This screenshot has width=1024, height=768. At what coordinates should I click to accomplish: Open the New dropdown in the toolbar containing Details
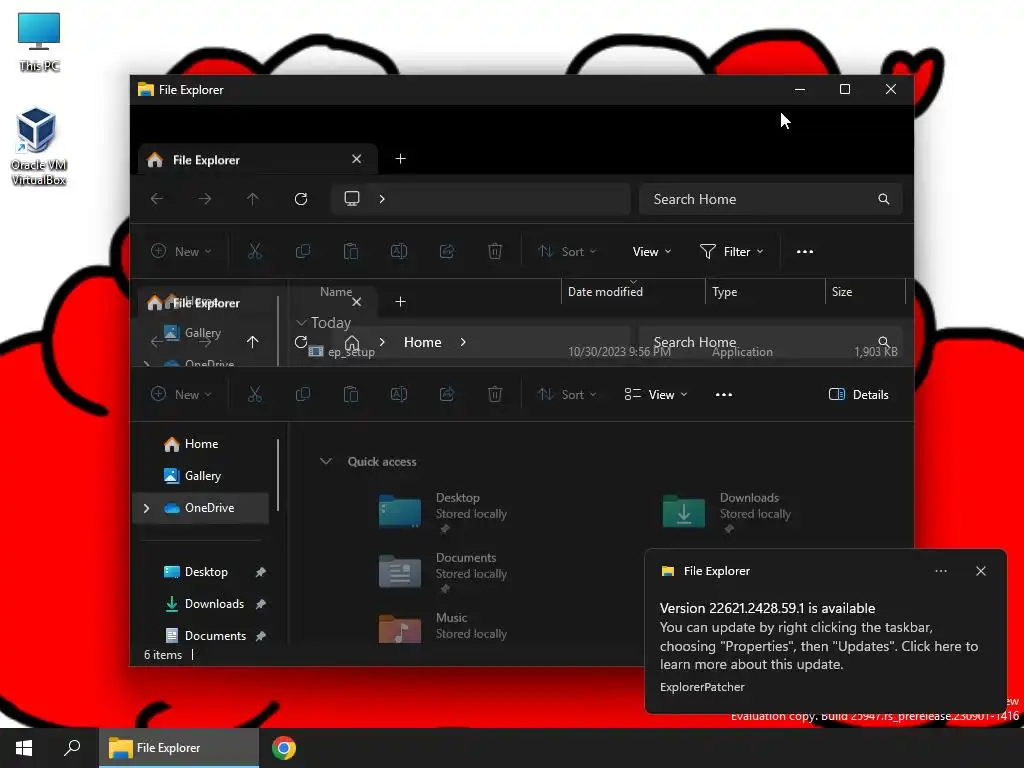[x=181, y=394]
